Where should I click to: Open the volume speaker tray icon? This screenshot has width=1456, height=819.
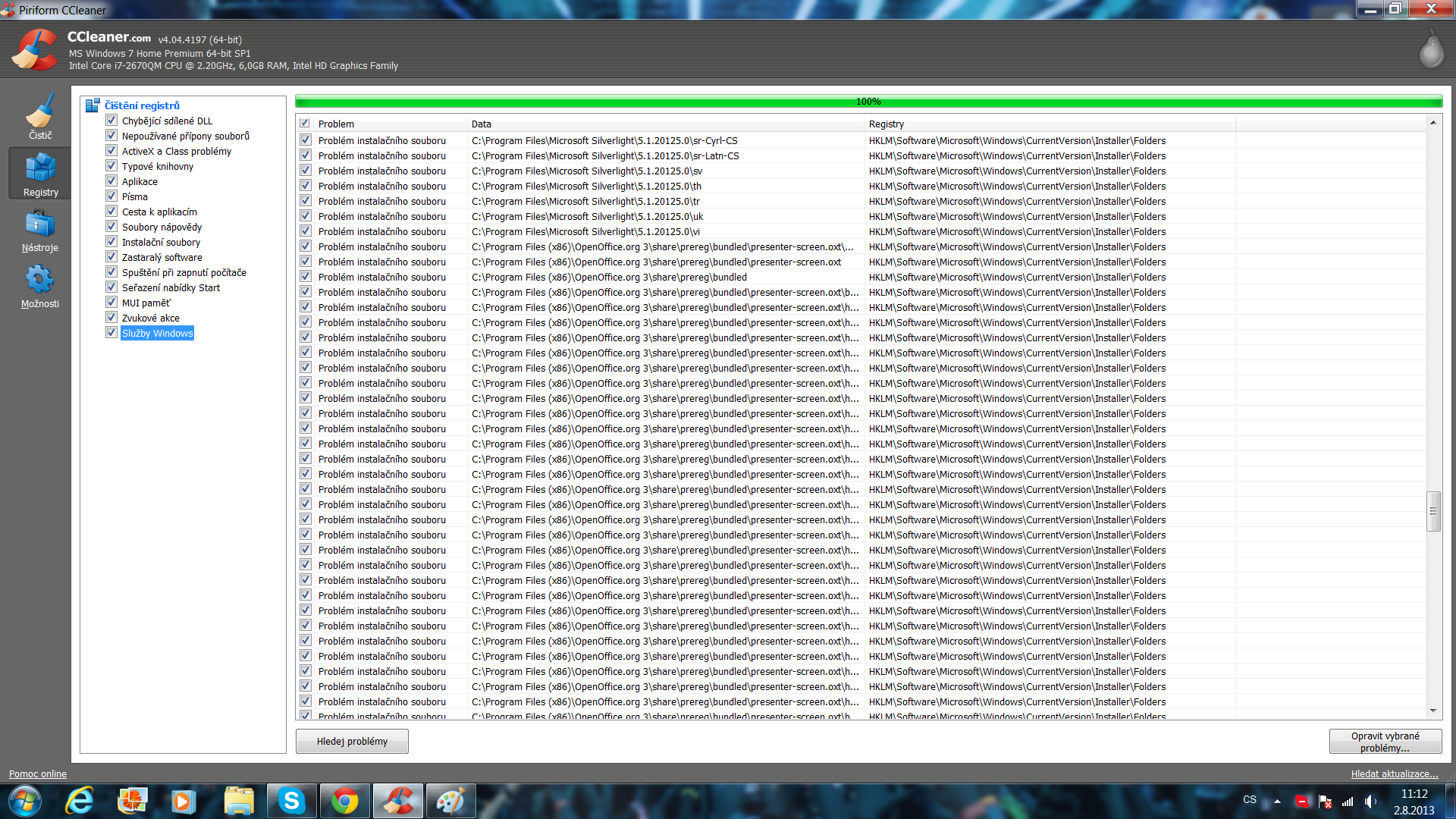click(x=1370, y=801)
